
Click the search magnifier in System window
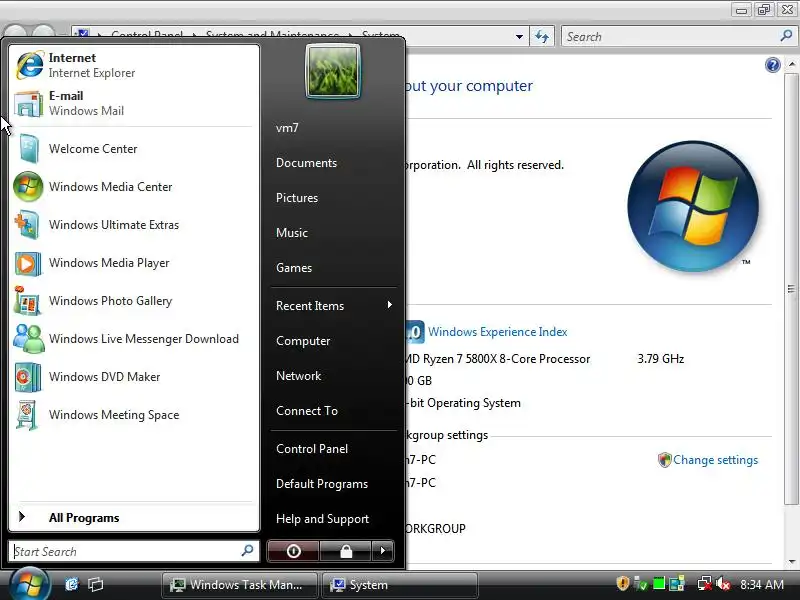pos(786,36)
